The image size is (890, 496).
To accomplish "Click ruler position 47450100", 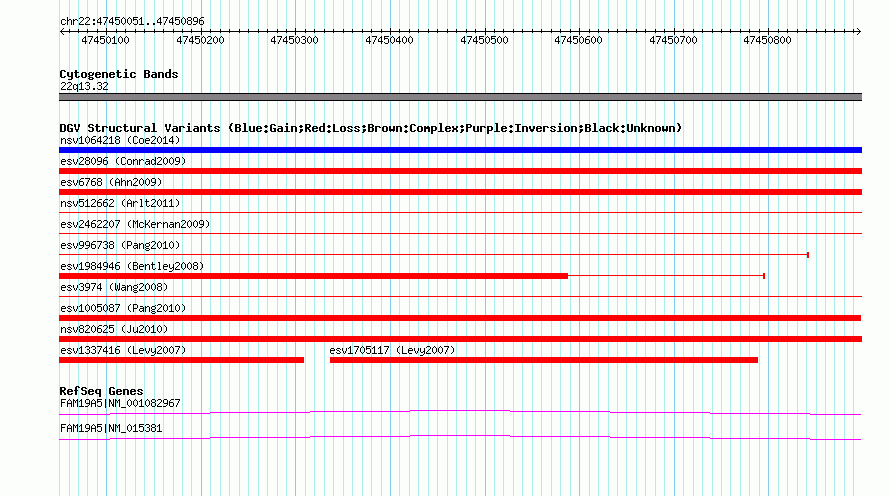I will 106,40.
